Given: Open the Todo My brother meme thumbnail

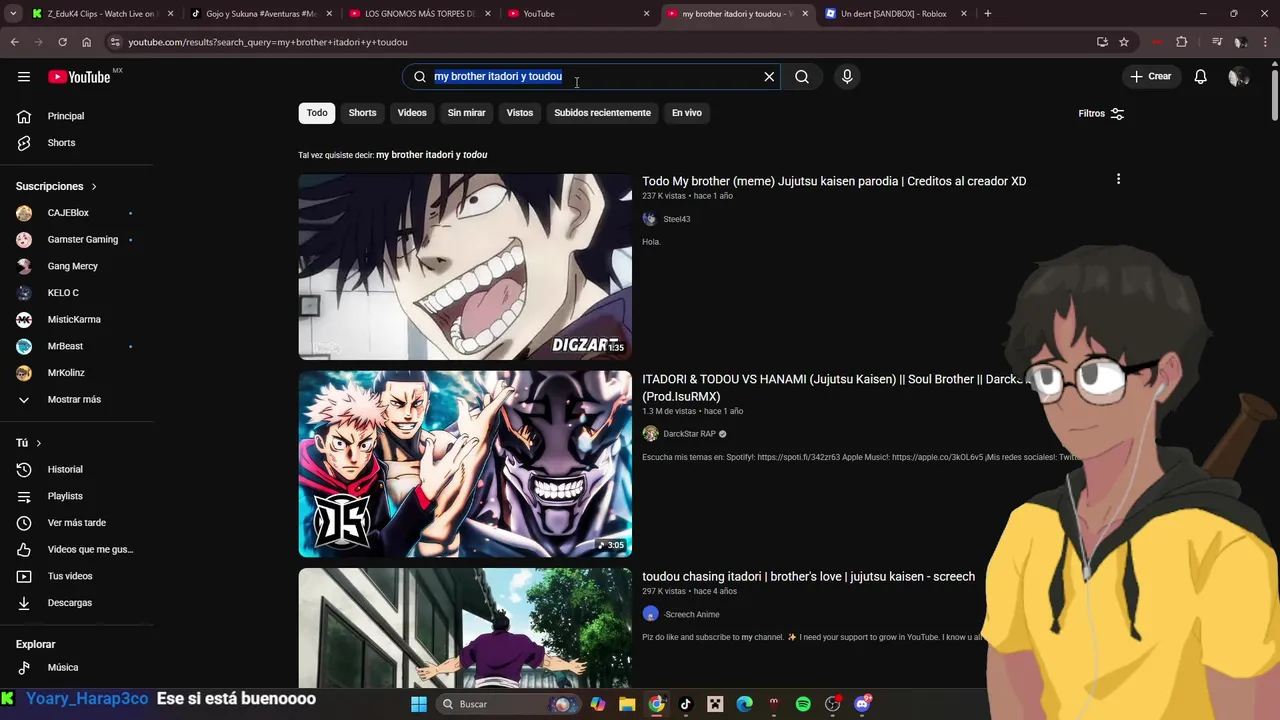Looking at the screenshot, I should click(x=465, y=266).
